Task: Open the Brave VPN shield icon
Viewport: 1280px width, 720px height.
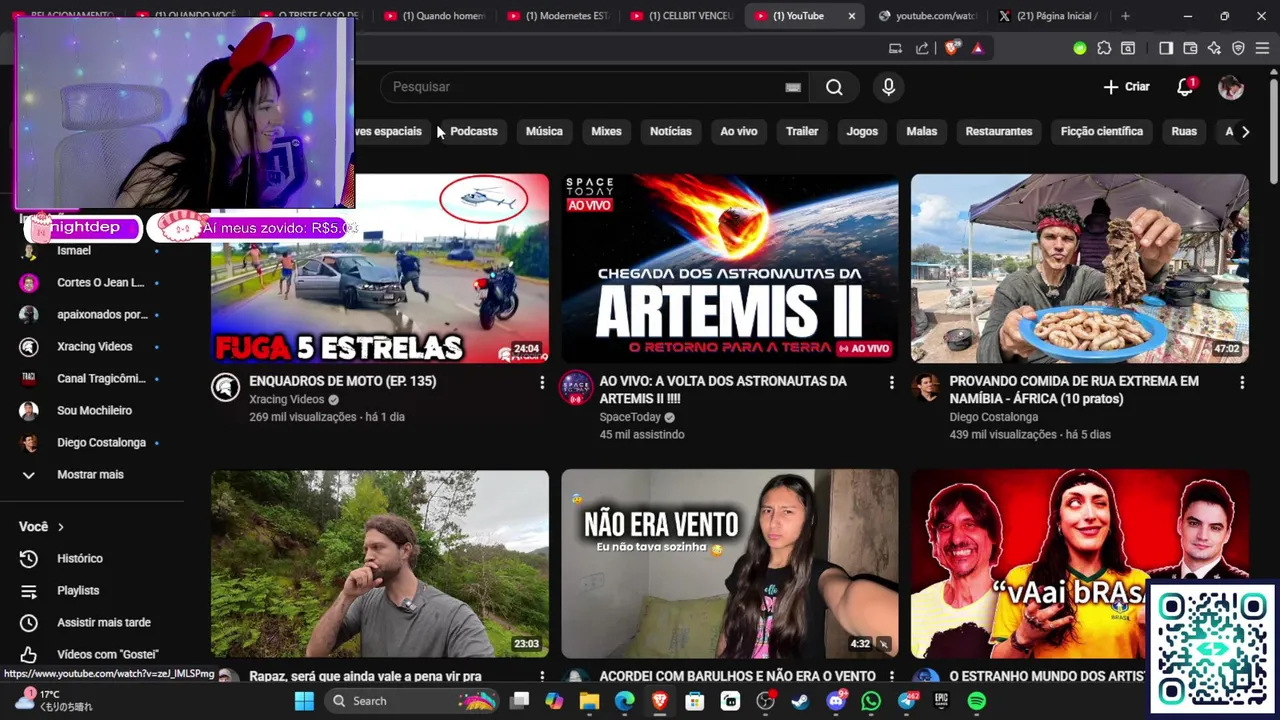Action: tap(1238, 48)
